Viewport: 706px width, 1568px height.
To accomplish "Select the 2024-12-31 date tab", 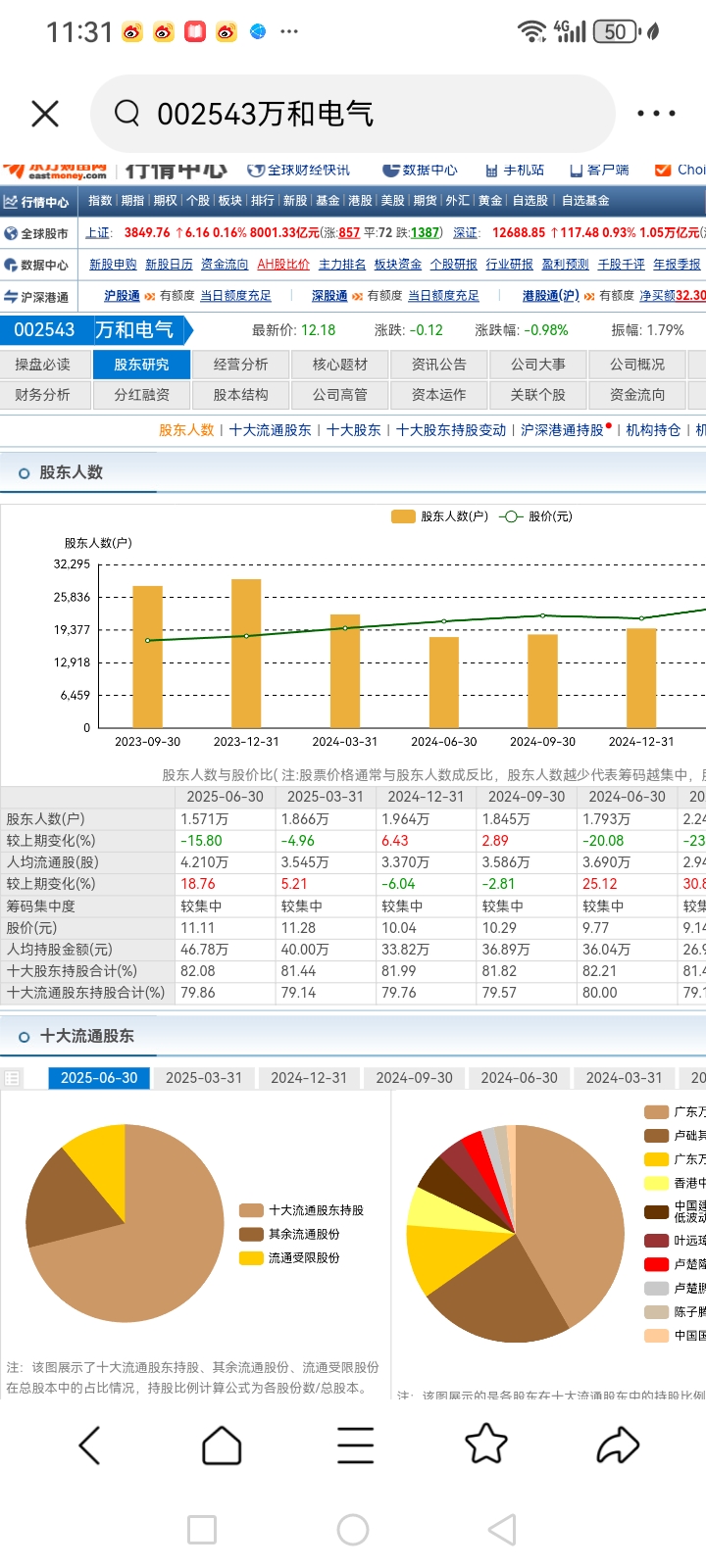I will (309, 1078).
